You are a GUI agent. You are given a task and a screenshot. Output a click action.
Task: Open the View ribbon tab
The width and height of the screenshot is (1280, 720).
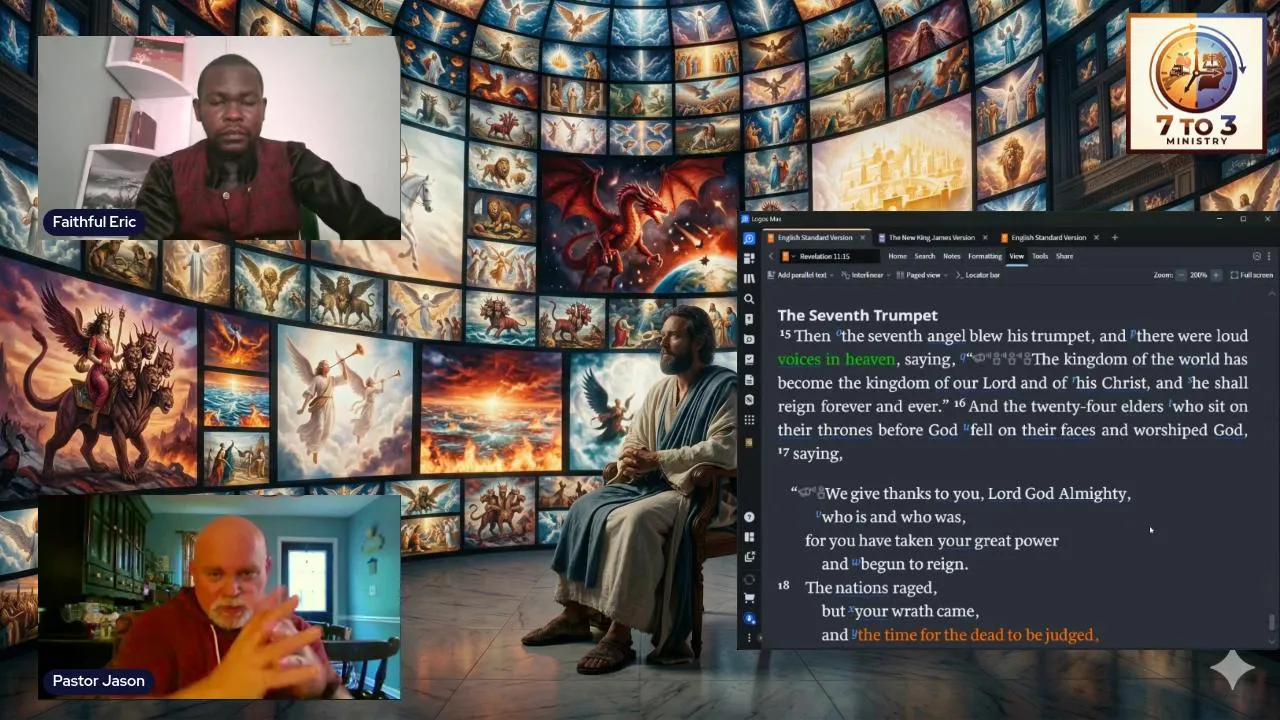click(1016, 256)
